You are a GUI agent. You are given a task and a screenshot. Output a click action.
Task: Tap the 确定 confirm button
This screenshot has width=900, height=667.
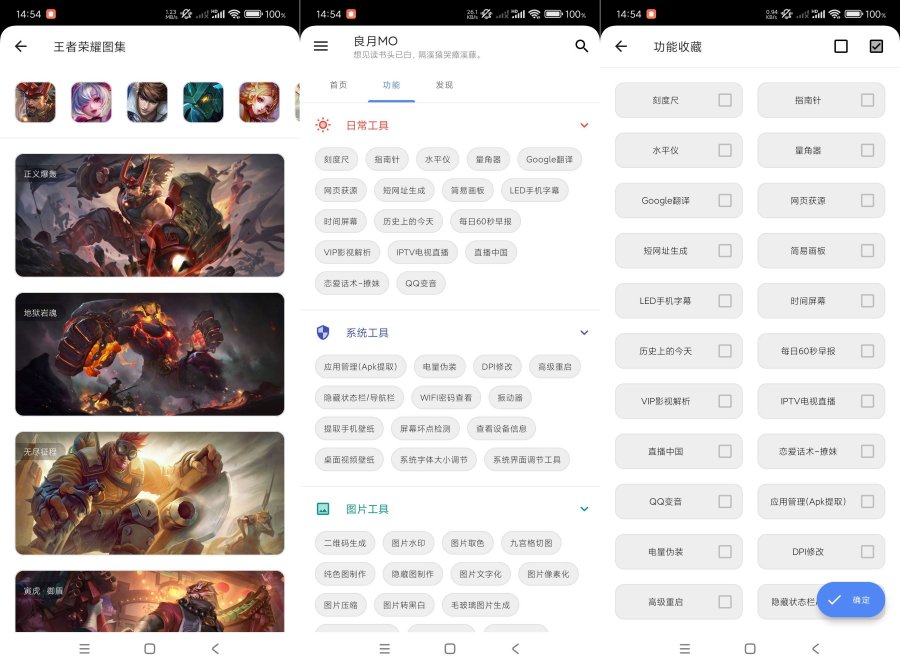[x=851, y=600]
